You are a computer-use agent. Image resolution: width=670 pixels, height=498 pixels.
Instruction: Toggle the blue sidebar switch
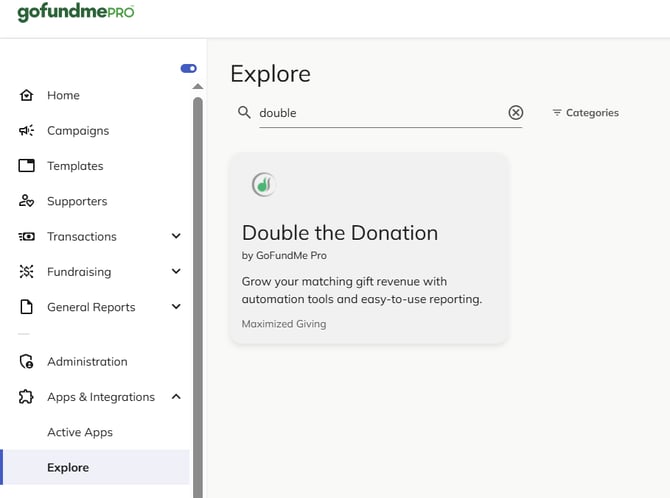(188, 69)
